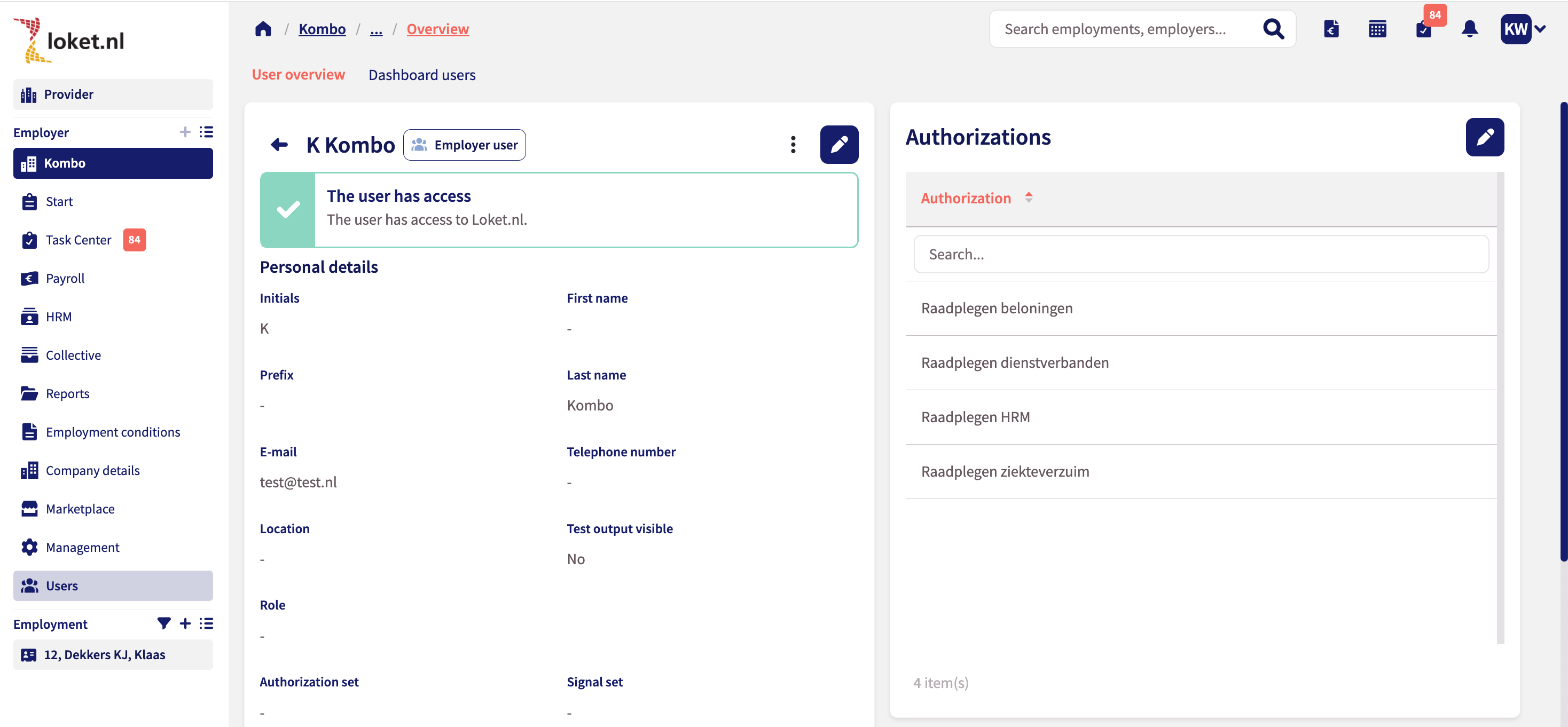Switch to Dashboard users tab
1568x727 pixels.
click(422, 75)
